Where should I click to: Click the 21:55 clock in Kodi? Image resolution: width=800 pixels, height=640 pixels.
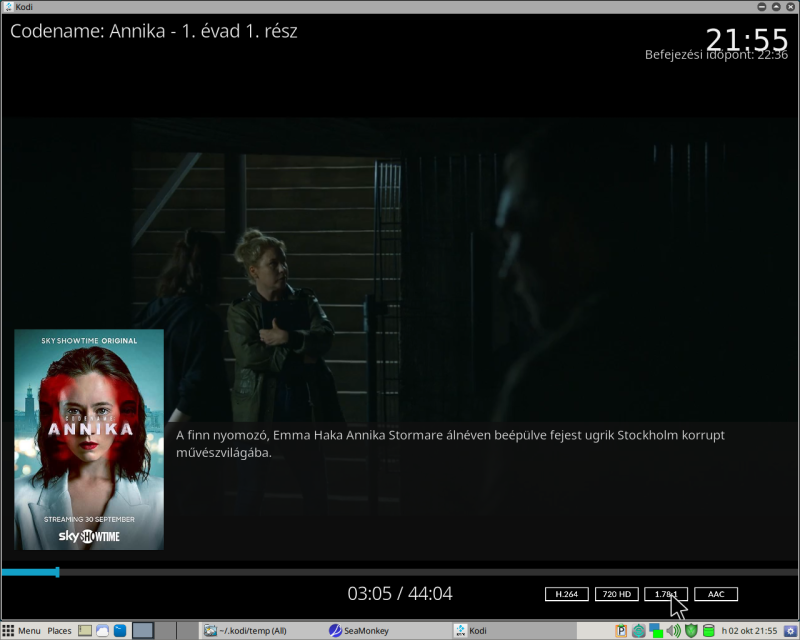[747, 39]
